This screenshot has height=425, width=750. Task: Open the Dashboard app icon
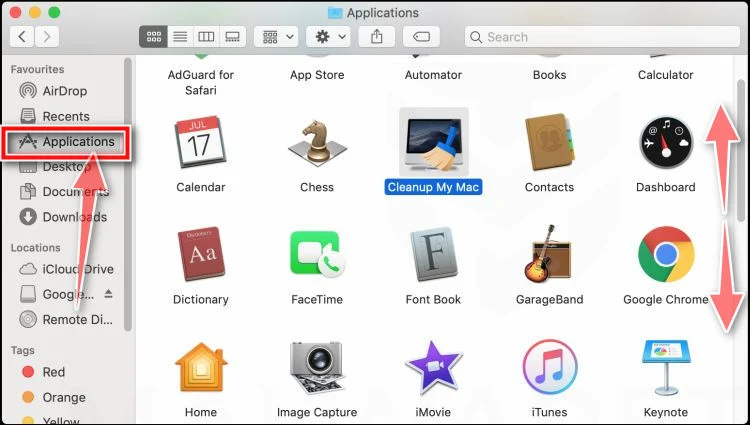coord(665,142)
